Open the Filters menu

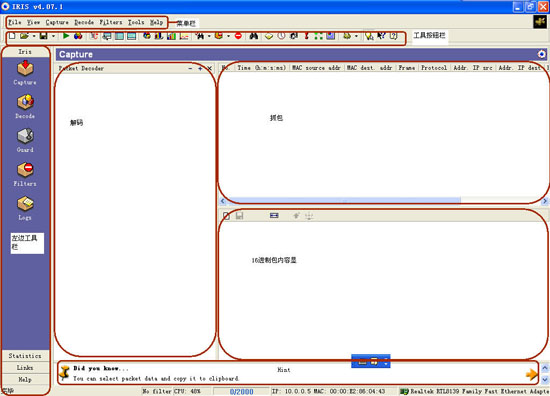click(x=111, y=22)
